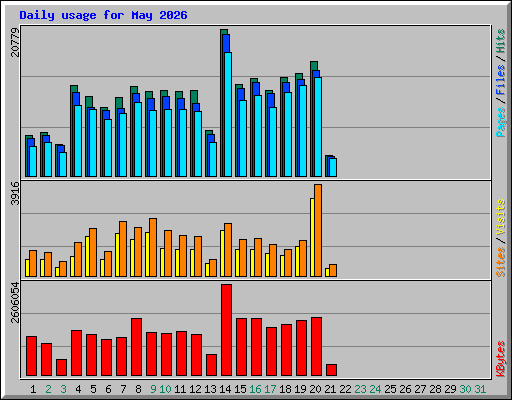Click day 20 on the x-axis
The image size is (512, 400).
[315, 389]
